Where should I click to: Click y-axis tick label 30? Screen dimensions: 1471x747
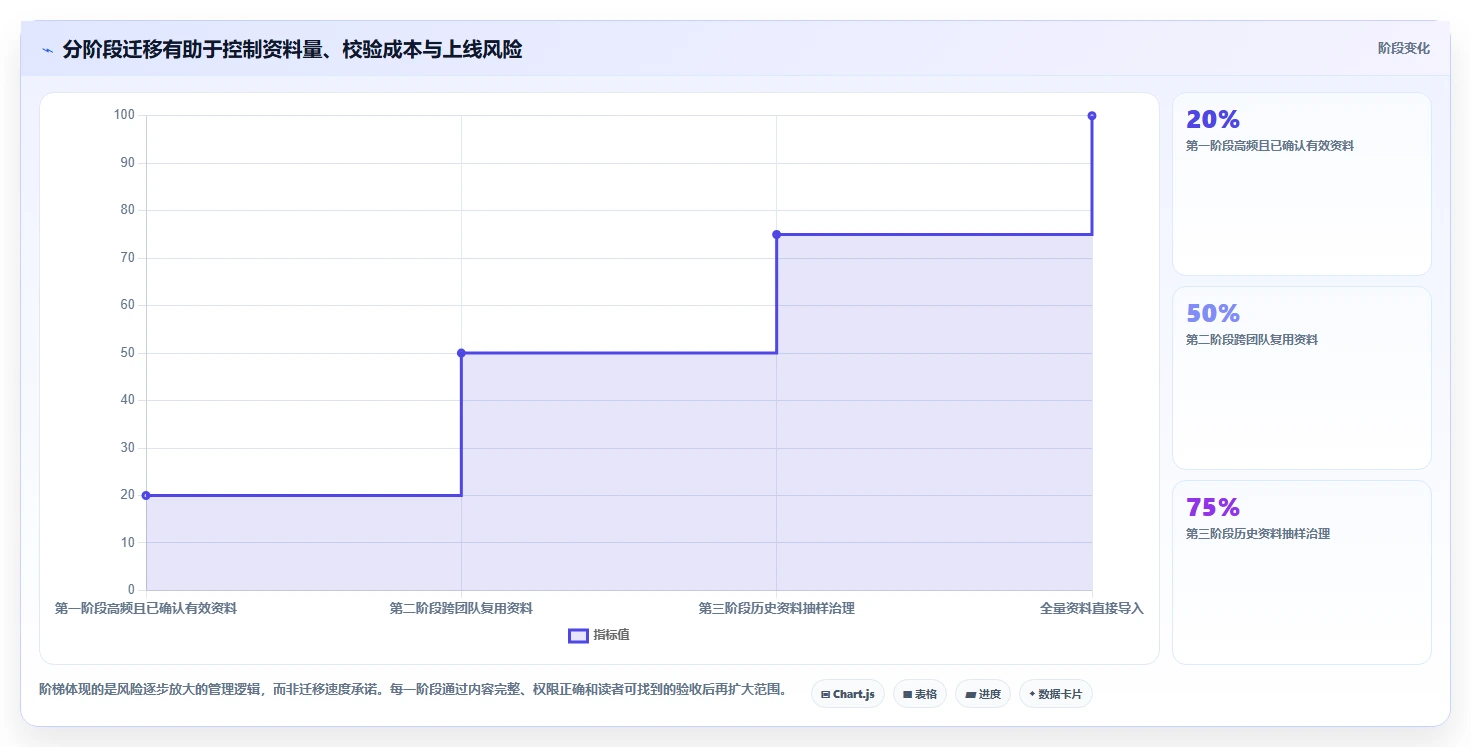click(x=128, y=447)
